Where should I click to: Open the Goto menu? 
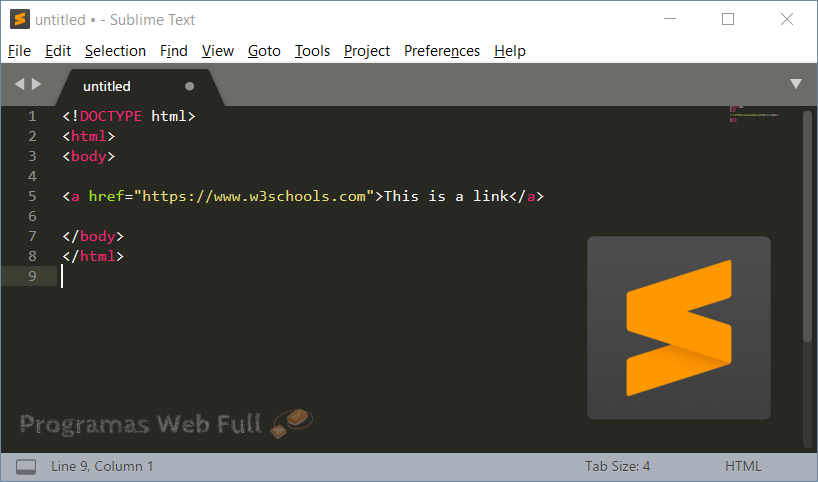(264, 51)
